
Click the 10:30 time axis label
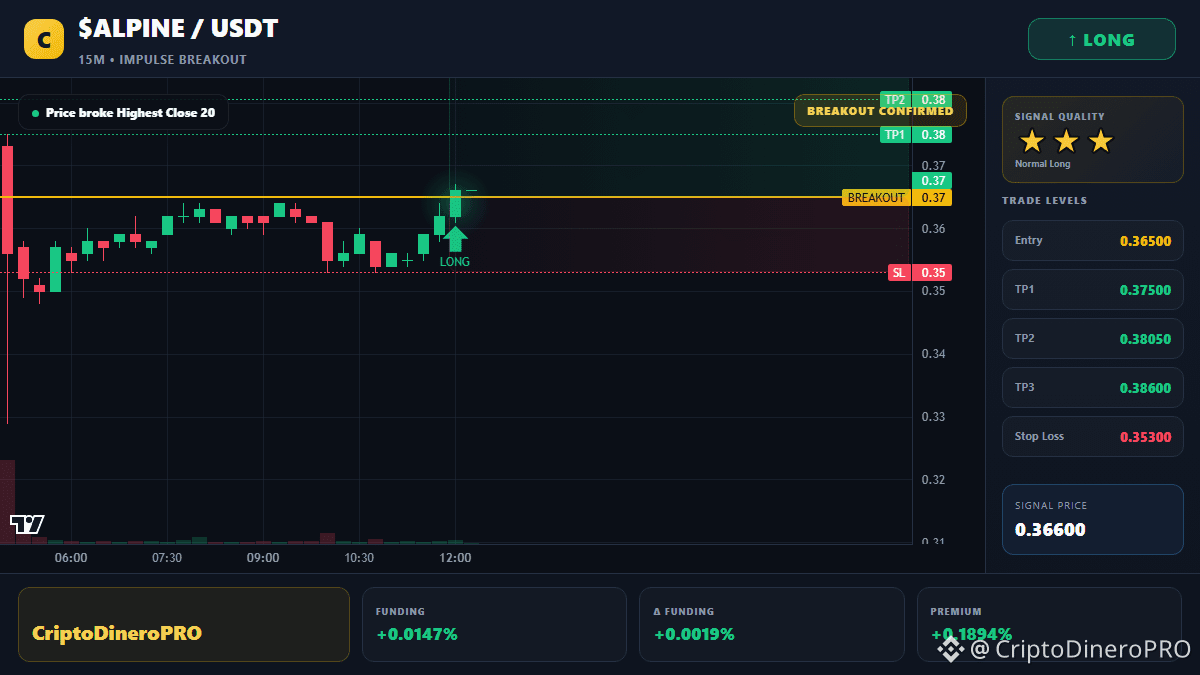[x=359, y=558]
